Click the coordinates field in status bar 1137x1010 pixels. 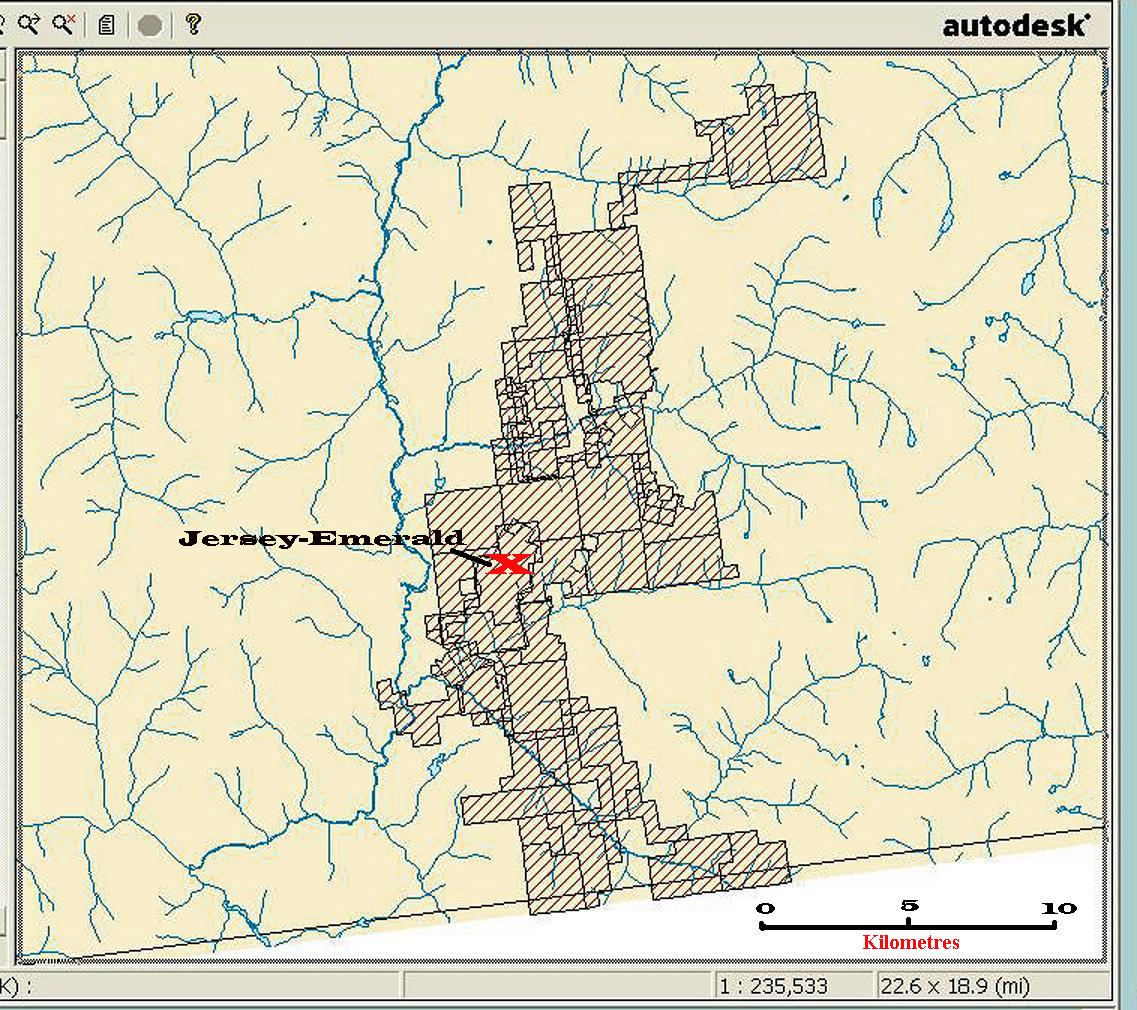[200, 986]
